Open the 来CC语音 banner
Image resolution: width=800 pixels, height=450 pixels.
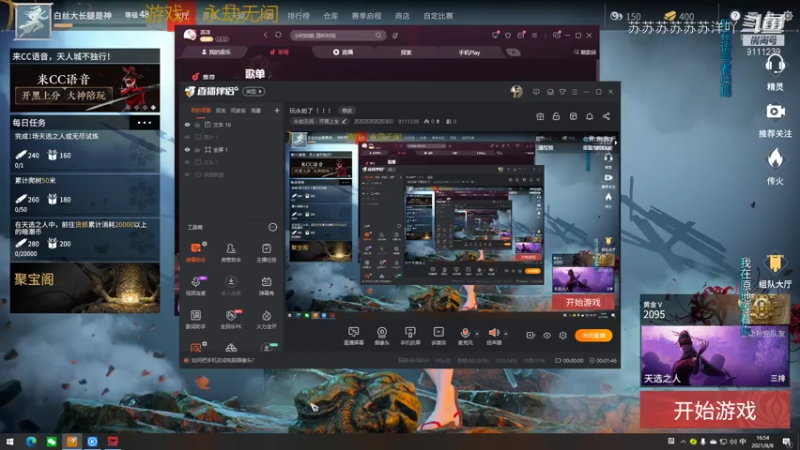pos(85,88)
